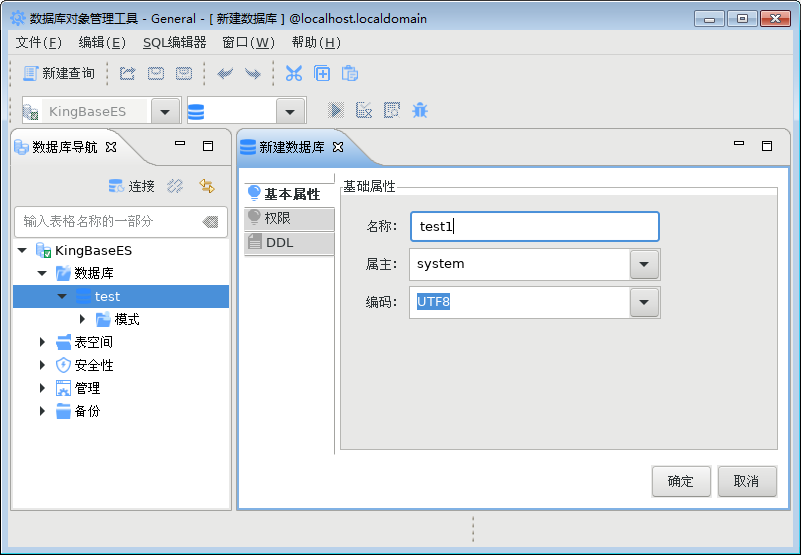The width and height of the screenshot is (801, 555).
Task: Click the 连接 (Connect) button in navigator
Action: pos(131,186)
